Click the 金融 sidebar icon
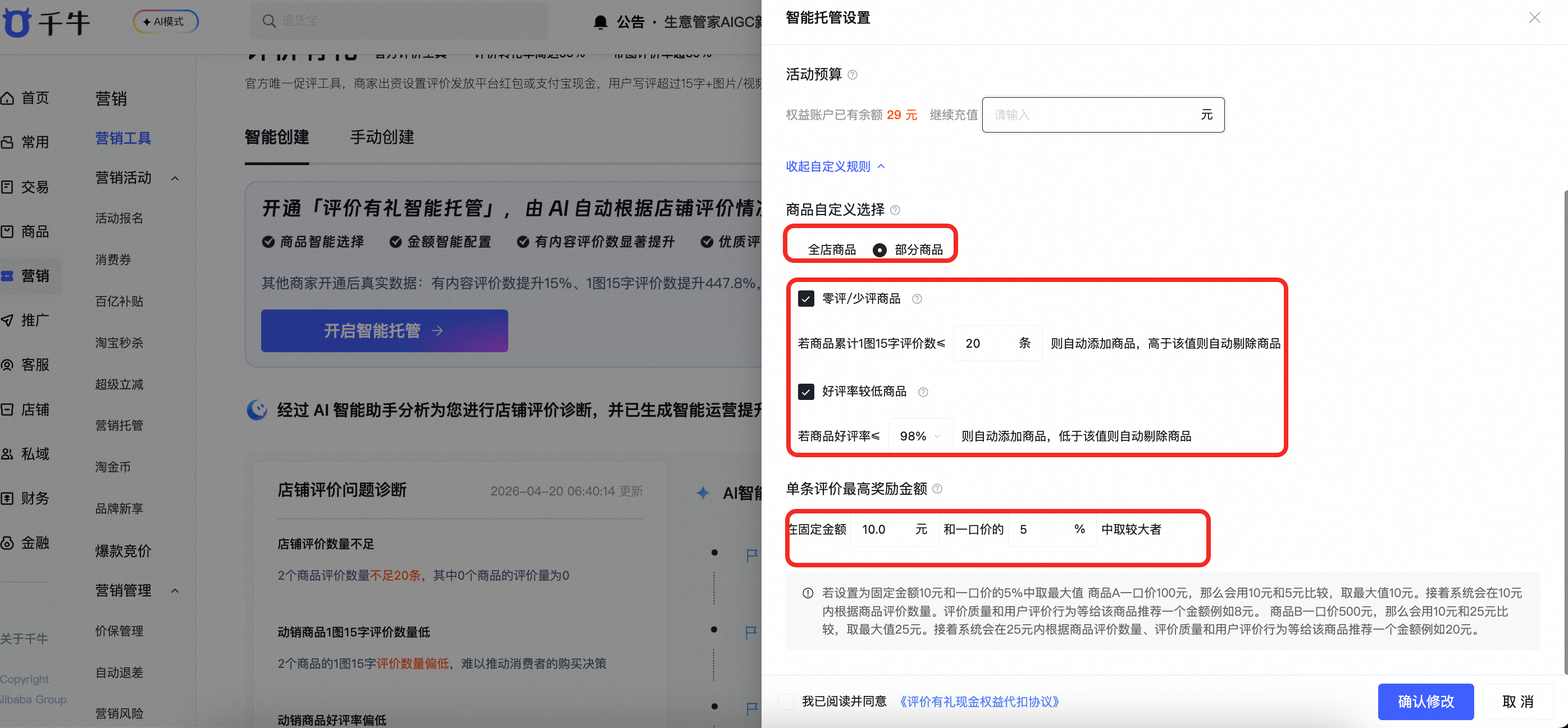The image size is (1568, 728). (x=7, y=543)
